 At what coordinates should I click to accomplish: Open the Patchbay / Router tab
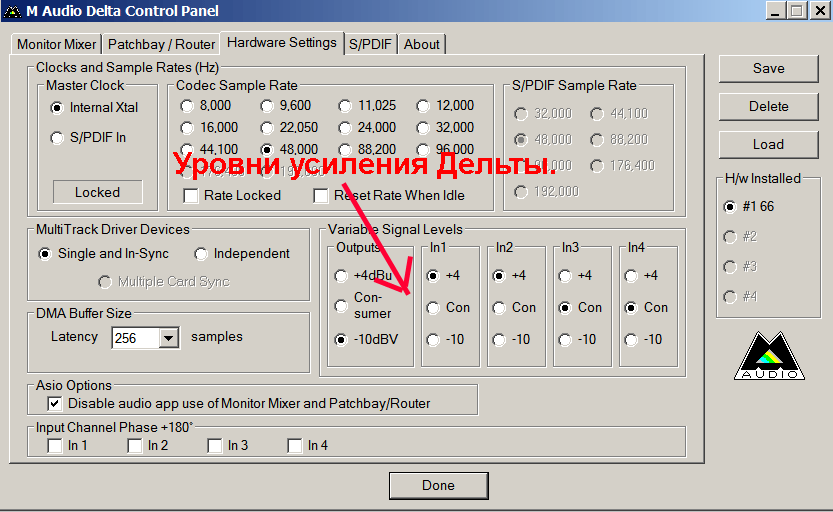click(x=161, y=44)
